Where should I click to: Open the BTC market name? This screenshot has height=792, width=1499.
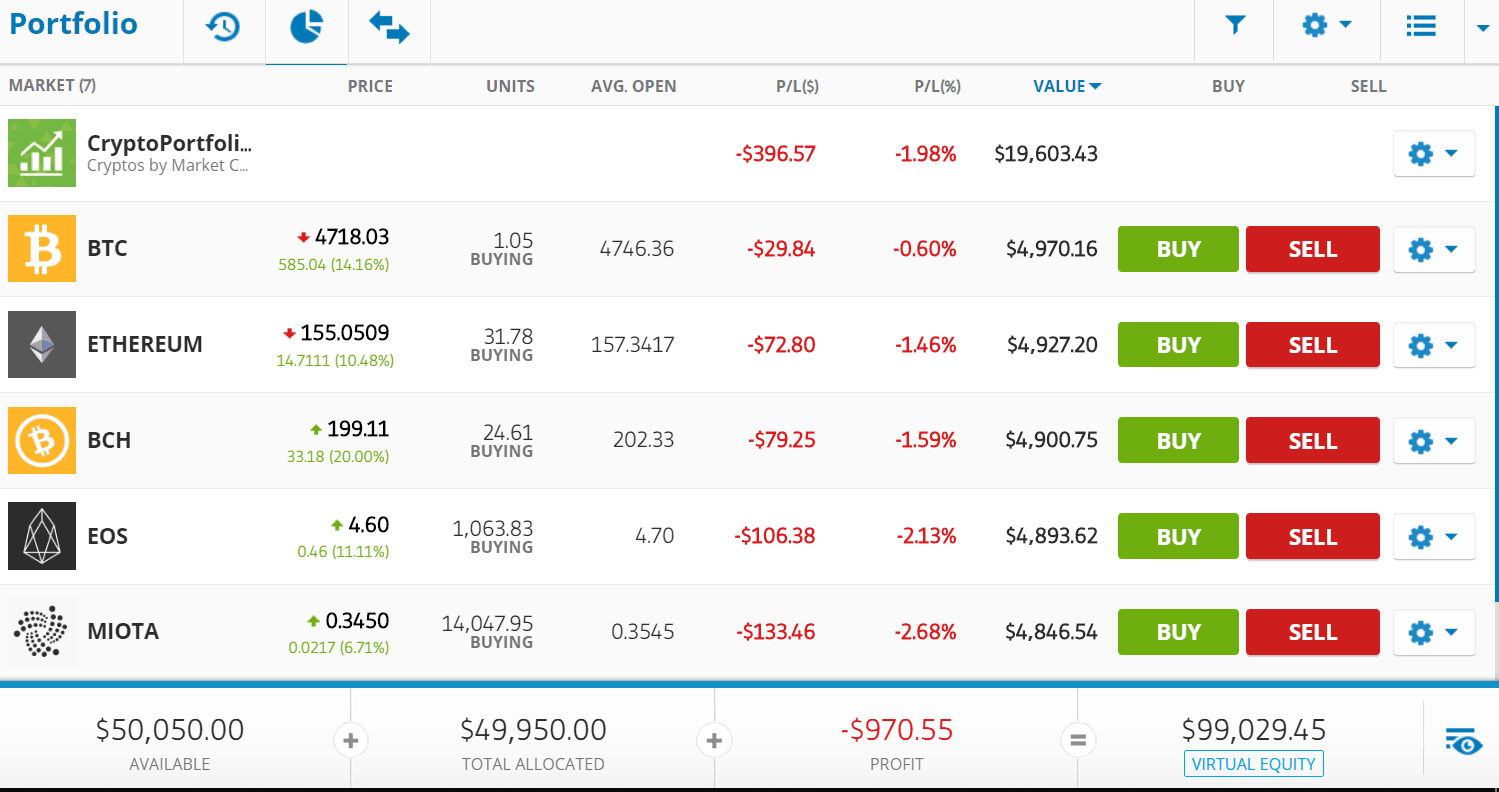pos(107,248)
